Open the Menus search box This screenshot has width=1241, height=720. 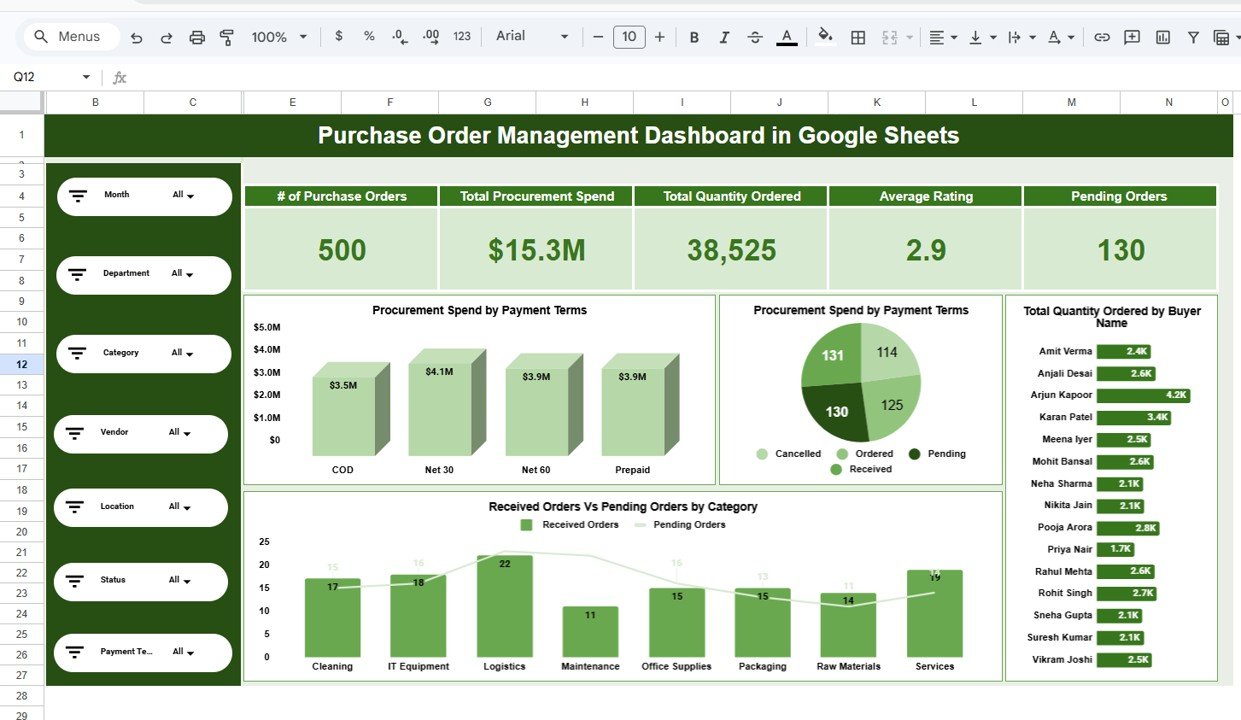68,37
